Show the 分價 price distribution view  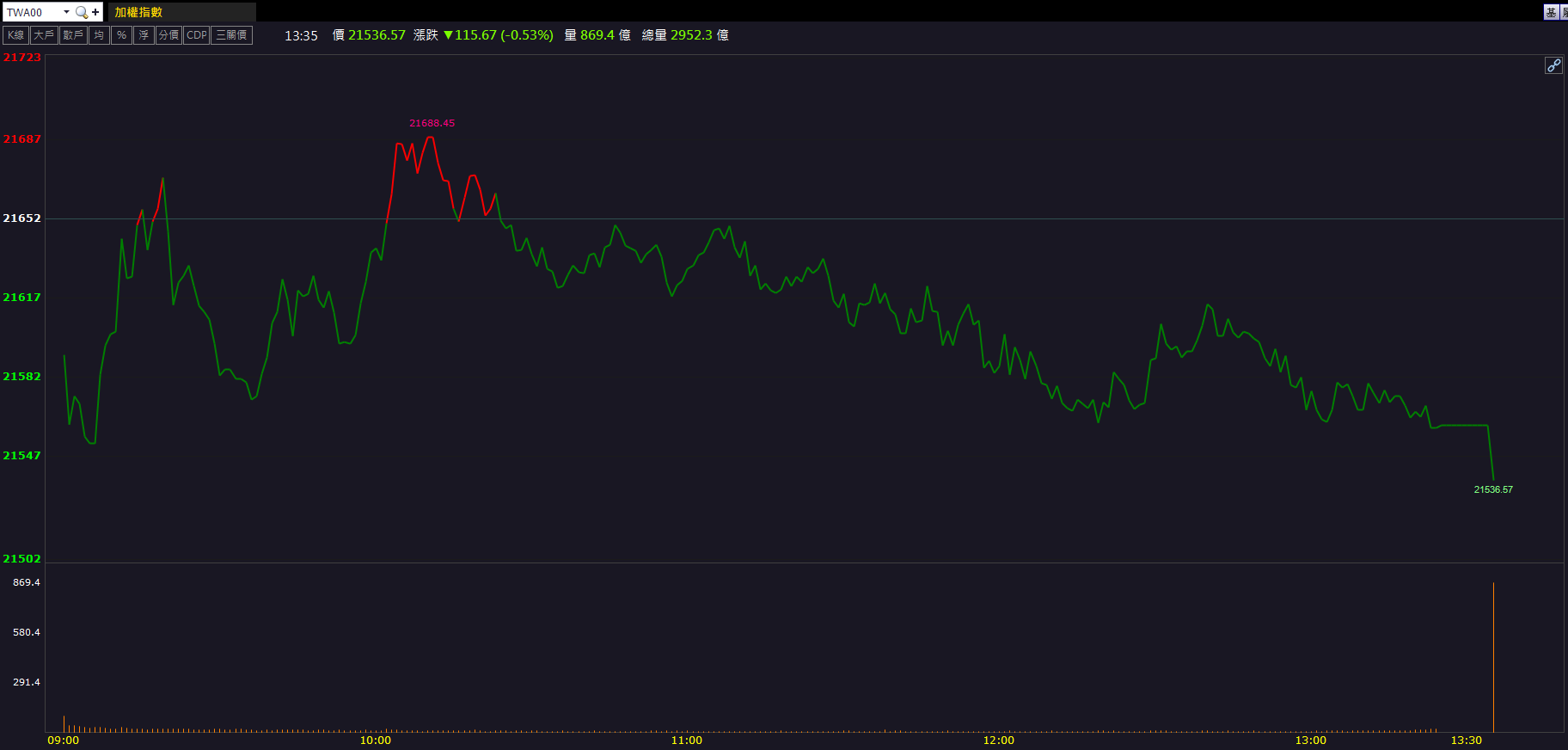(168, 35)
